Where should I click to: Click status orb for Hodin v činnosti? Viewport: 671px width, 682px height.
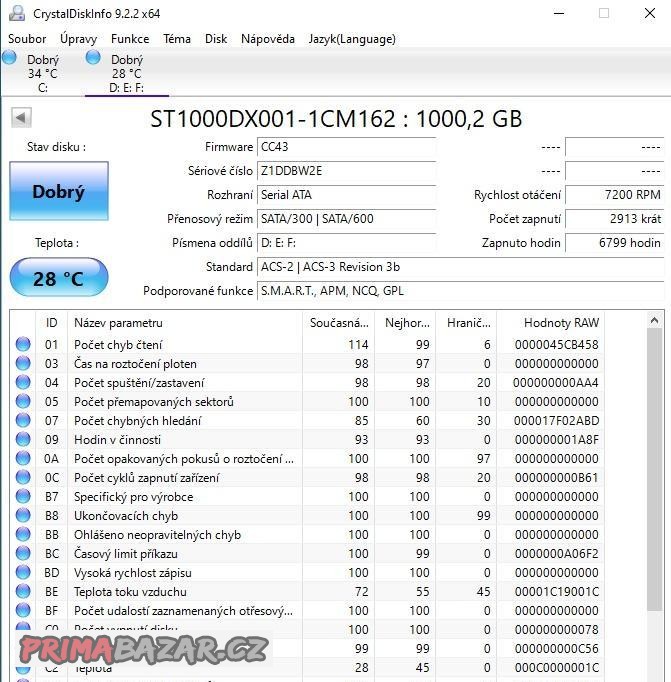pyautogui.click(x=23, y=439)
